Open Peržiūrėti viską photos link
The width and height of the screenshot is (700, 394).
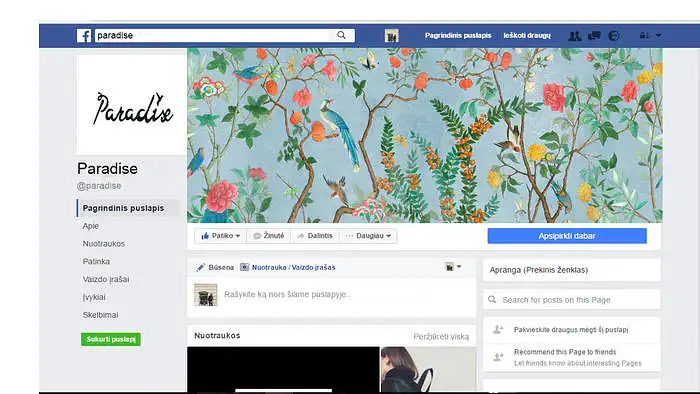pyautogui.click(x=441, y=336)
